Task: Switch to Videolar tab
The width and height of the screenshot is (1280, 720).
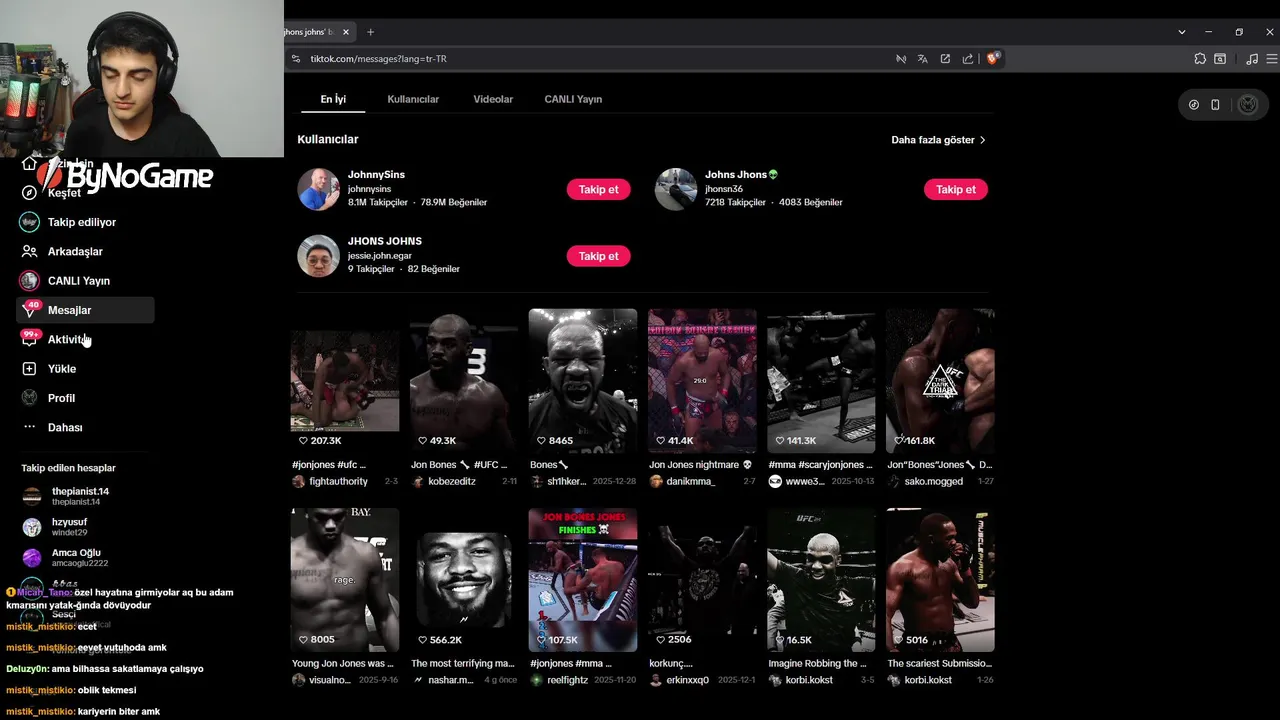Action: [493, 99]
